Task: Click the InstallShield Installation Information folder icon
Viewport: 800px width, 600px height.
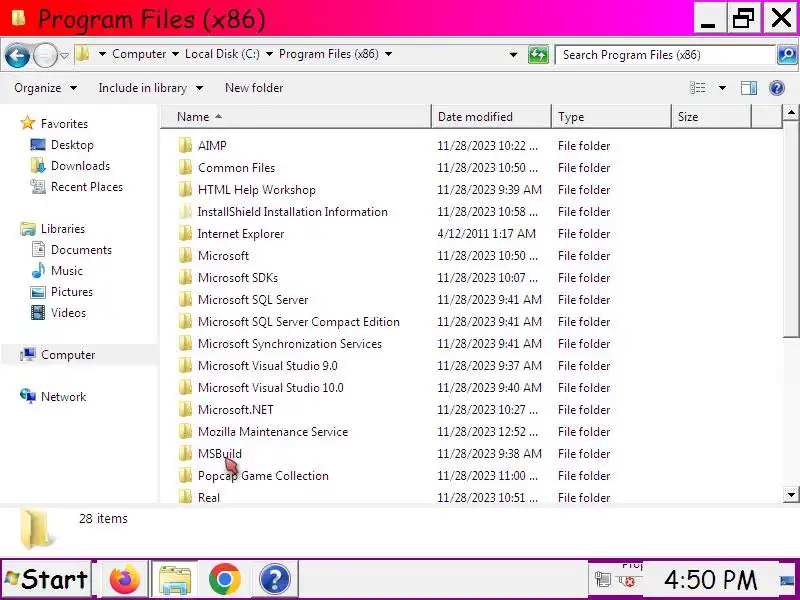Action: [x=185, y=211]
